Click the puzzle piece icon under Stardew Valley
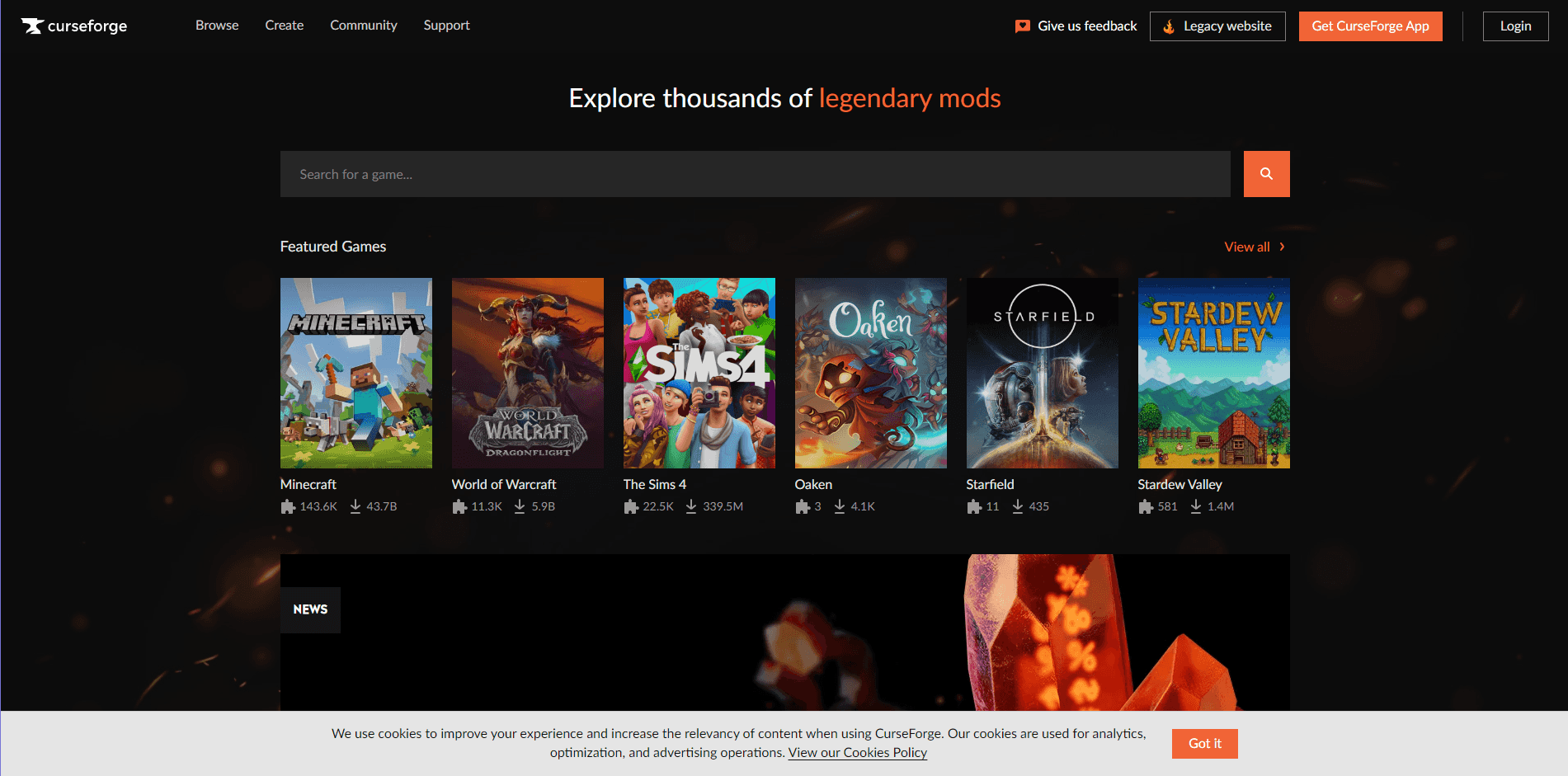Image resolution: width=1568 pixels, height=776 pixels. [1146, 506]
